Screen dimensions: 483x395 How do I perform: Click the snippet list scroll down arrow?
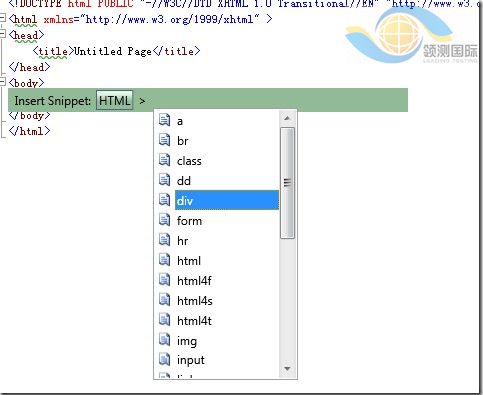pyautogui.click(x=287, y=369)
